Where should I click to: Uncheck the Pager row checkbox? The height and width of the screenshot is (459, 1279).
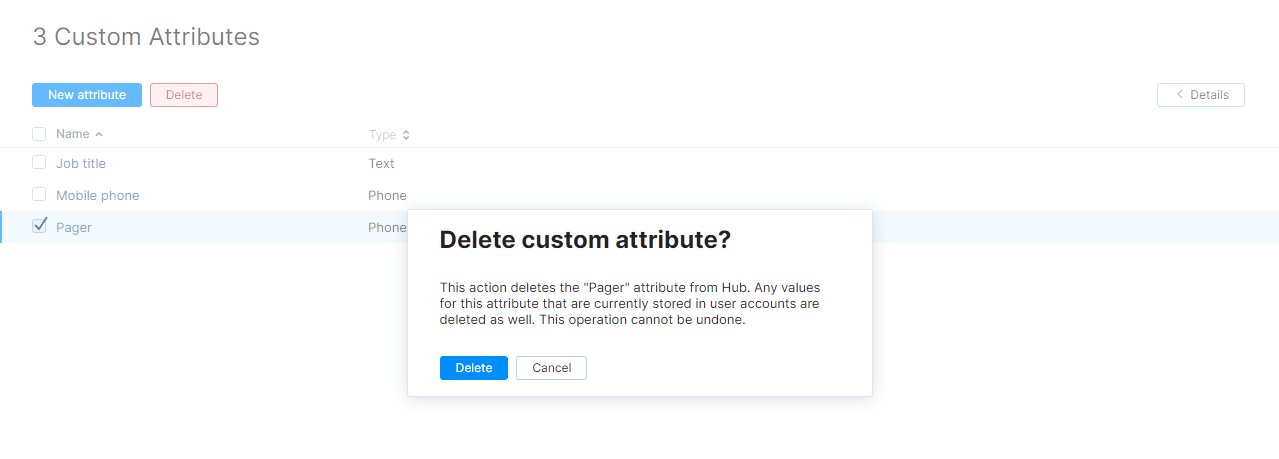click(x=39, y=226)
